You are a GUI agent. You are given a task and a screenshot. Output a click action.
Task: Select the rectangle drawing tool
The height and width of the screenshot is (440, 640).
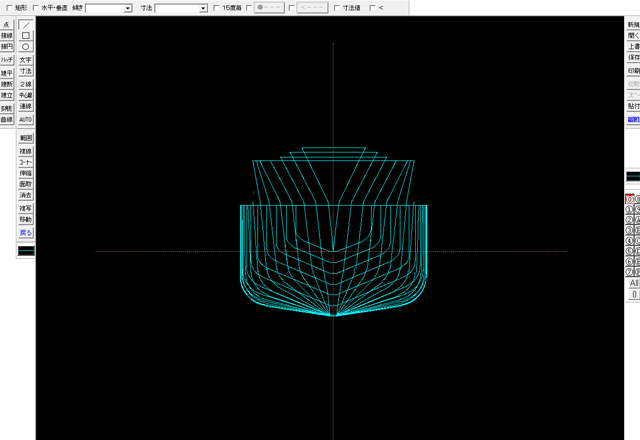point(26,36)
